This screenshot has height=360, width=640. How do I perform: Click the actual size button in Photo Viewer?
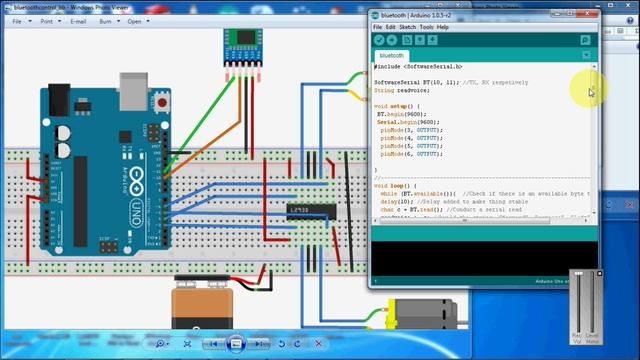187,344
